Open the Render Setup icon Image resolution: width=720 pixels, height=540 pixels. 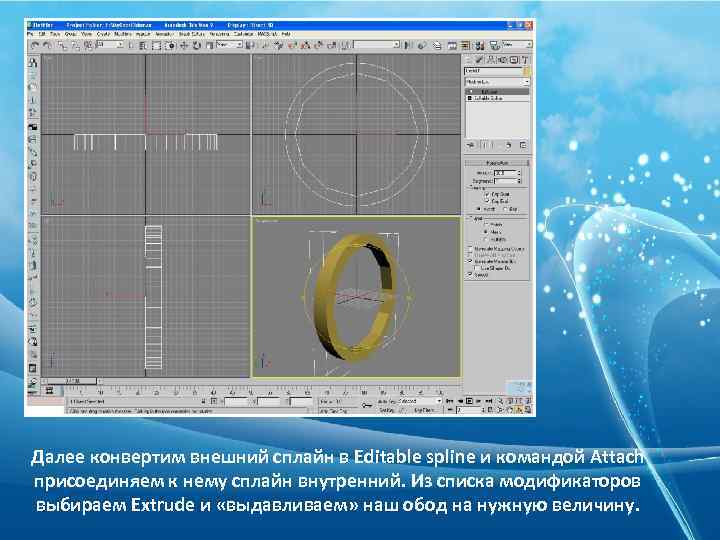coord(494,45)
